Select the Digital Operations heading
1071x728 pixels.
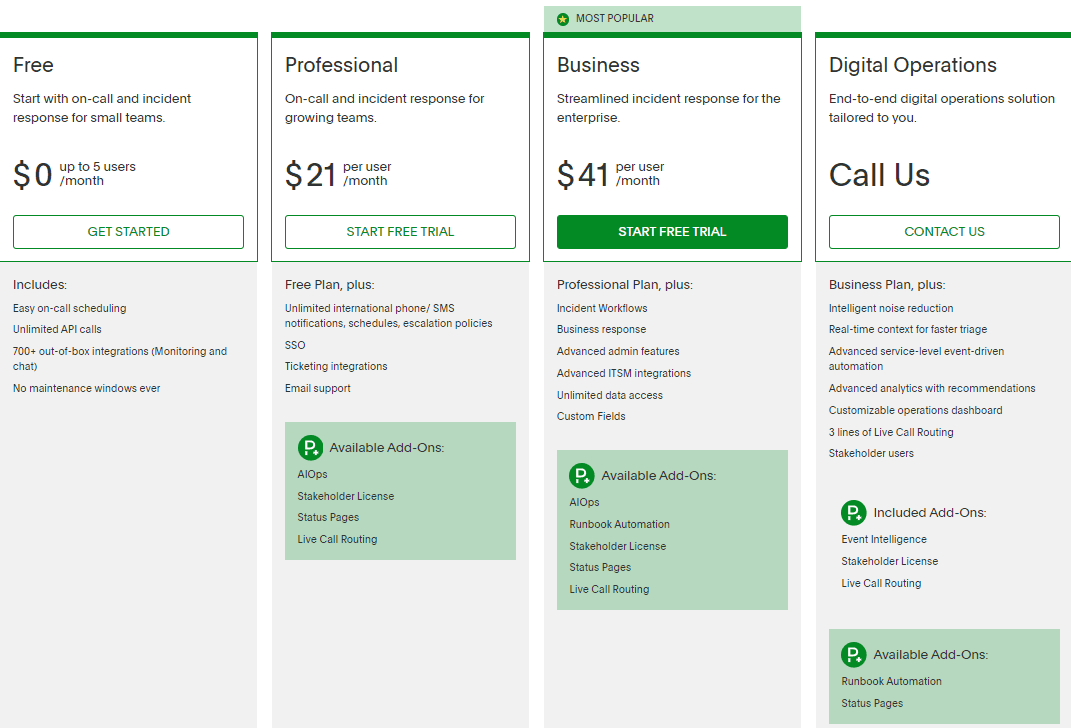tap(913, 65)
